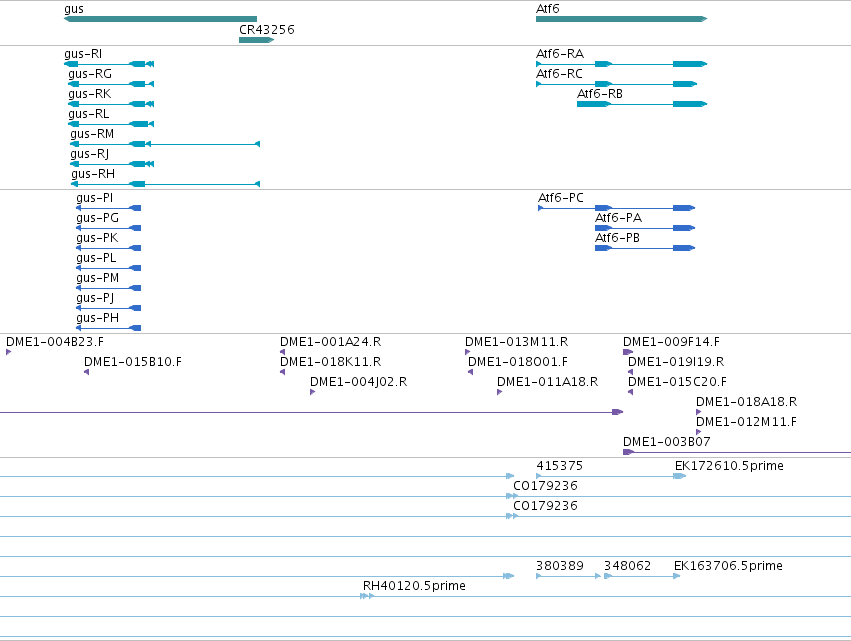
Task: Click the EK172610.5prime EST label
Action: click(x=729, y=467)
